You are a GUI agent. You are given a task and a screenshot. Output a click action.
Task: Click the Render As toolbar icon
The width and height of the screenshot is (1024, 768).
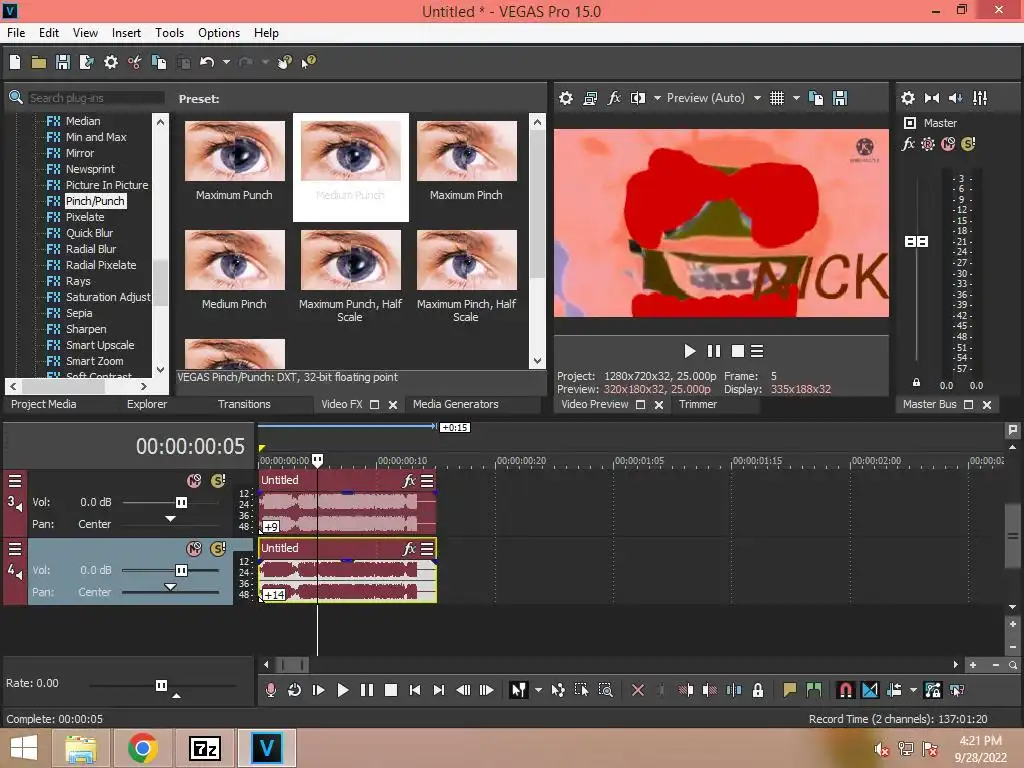(86, 62)
